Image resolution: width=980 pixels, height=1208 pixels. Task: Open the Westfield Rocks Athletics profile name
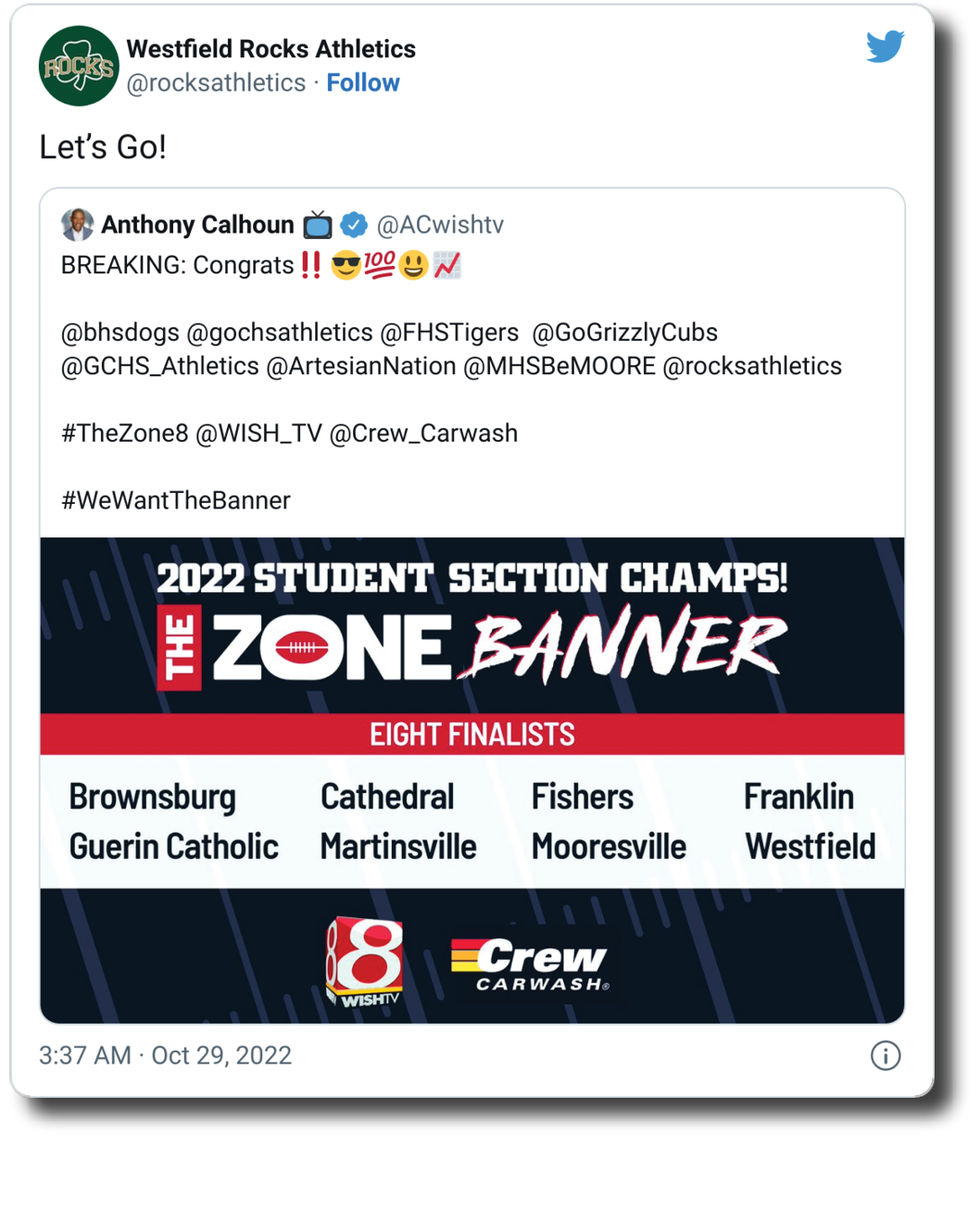(270, 48)
